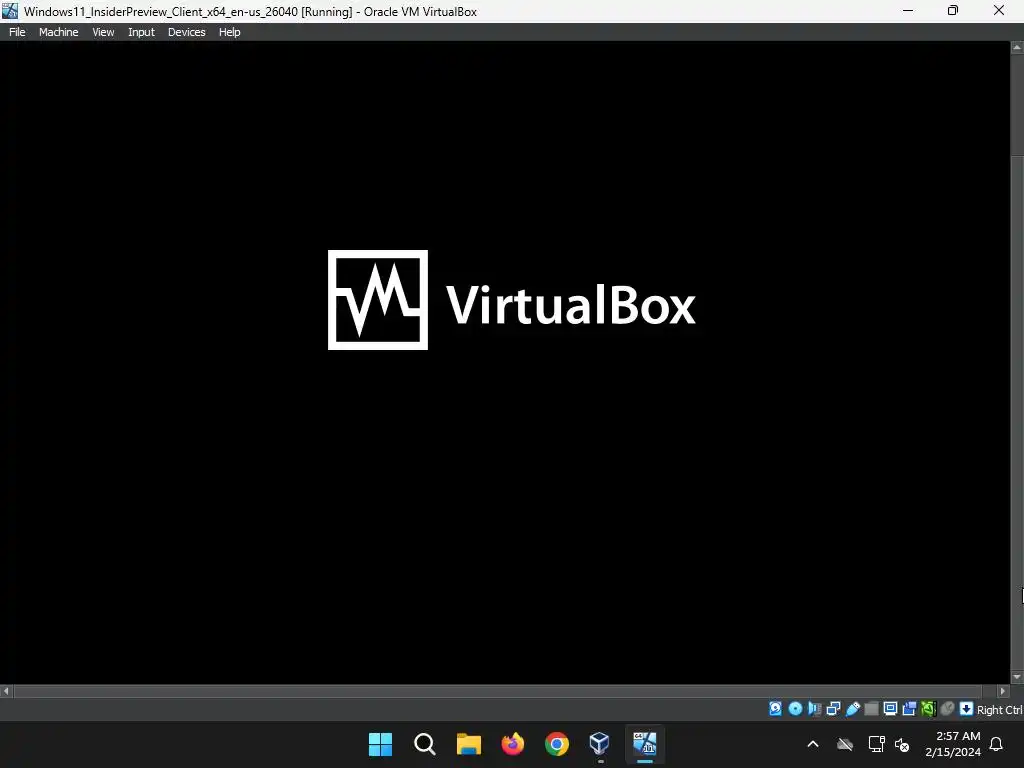1024x768 pixels.
Task: Click the horizontal scrollbar left arrow
Action: point(6,691)
